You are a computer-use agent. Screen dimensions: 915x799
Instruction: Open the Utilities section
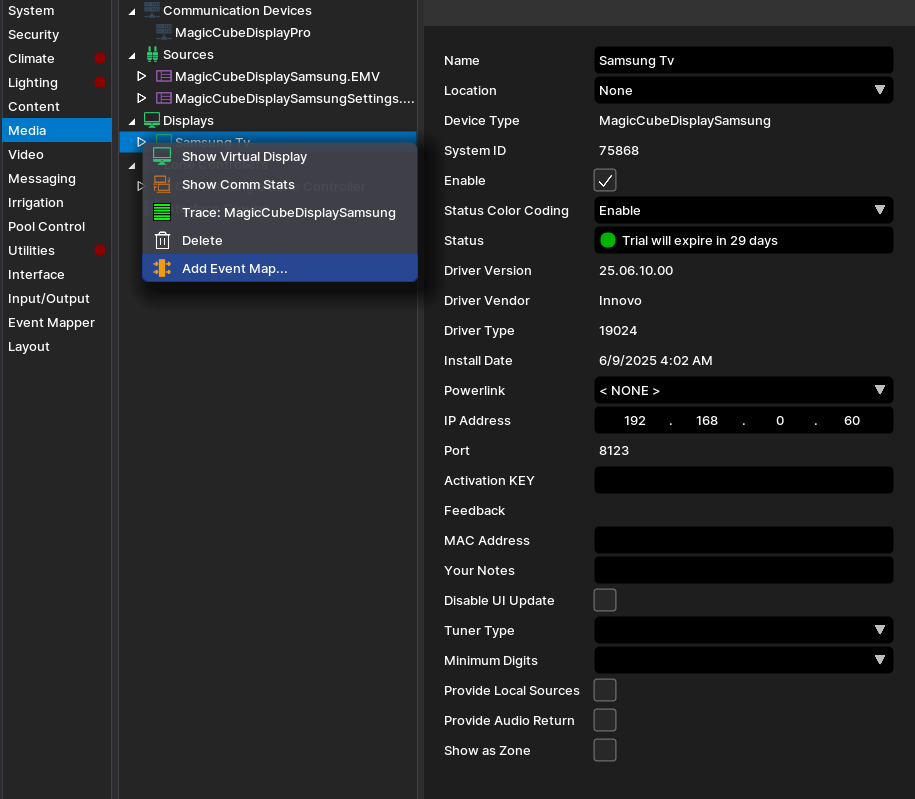click(57, 250)
